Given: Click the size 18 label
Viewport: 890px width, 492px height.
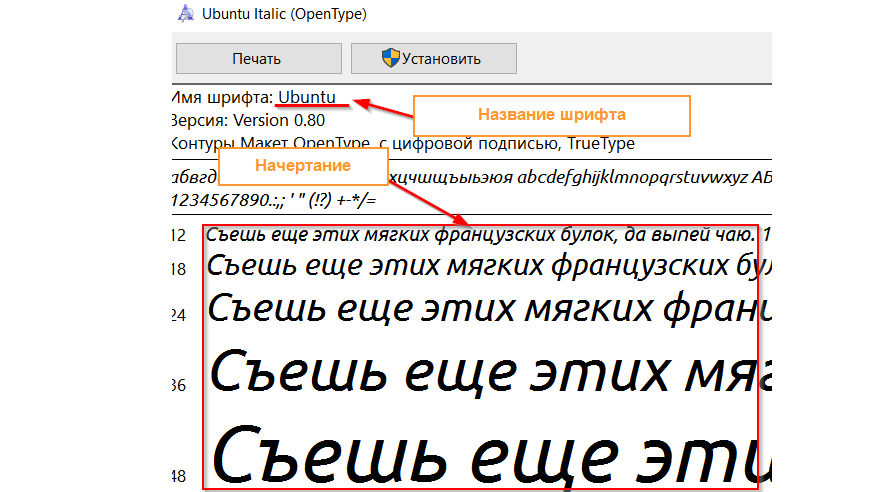Looking at the screenshot, I should click(179, 269).
